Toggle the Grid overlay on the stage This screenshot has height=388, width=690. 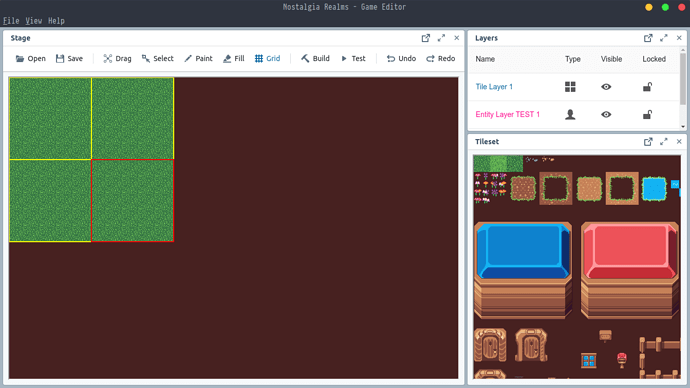(x=267, y=59)
